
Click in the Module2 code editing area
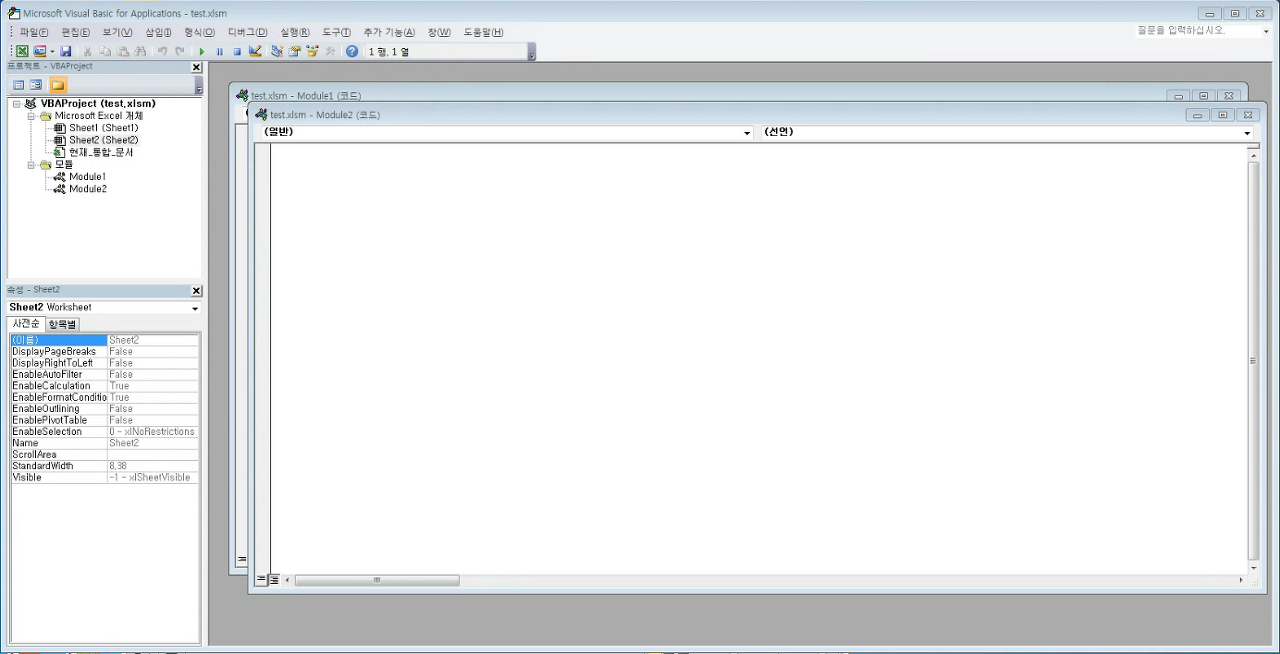pyautogui.click(x=760, y=358)
